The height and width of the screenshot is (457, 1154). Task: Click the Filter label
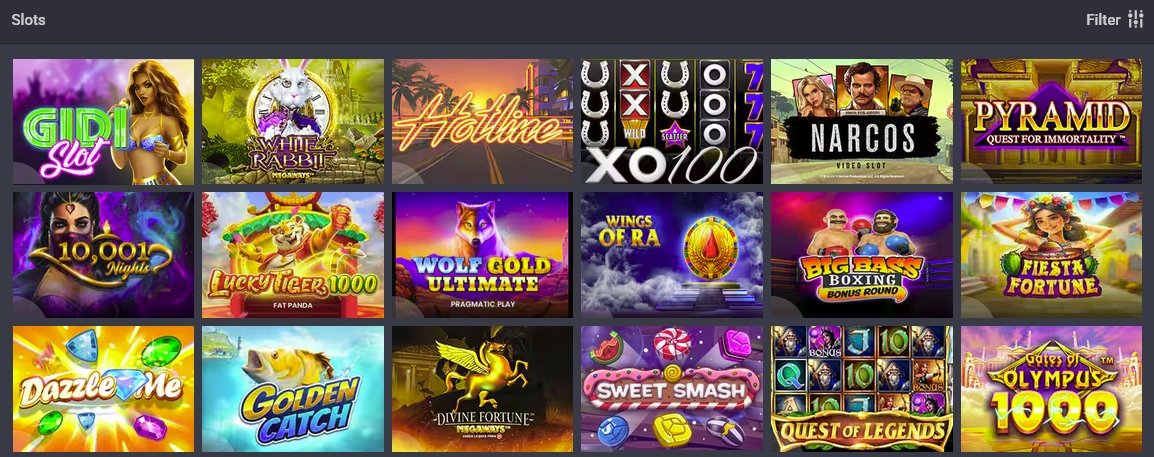pos(1102,20)
